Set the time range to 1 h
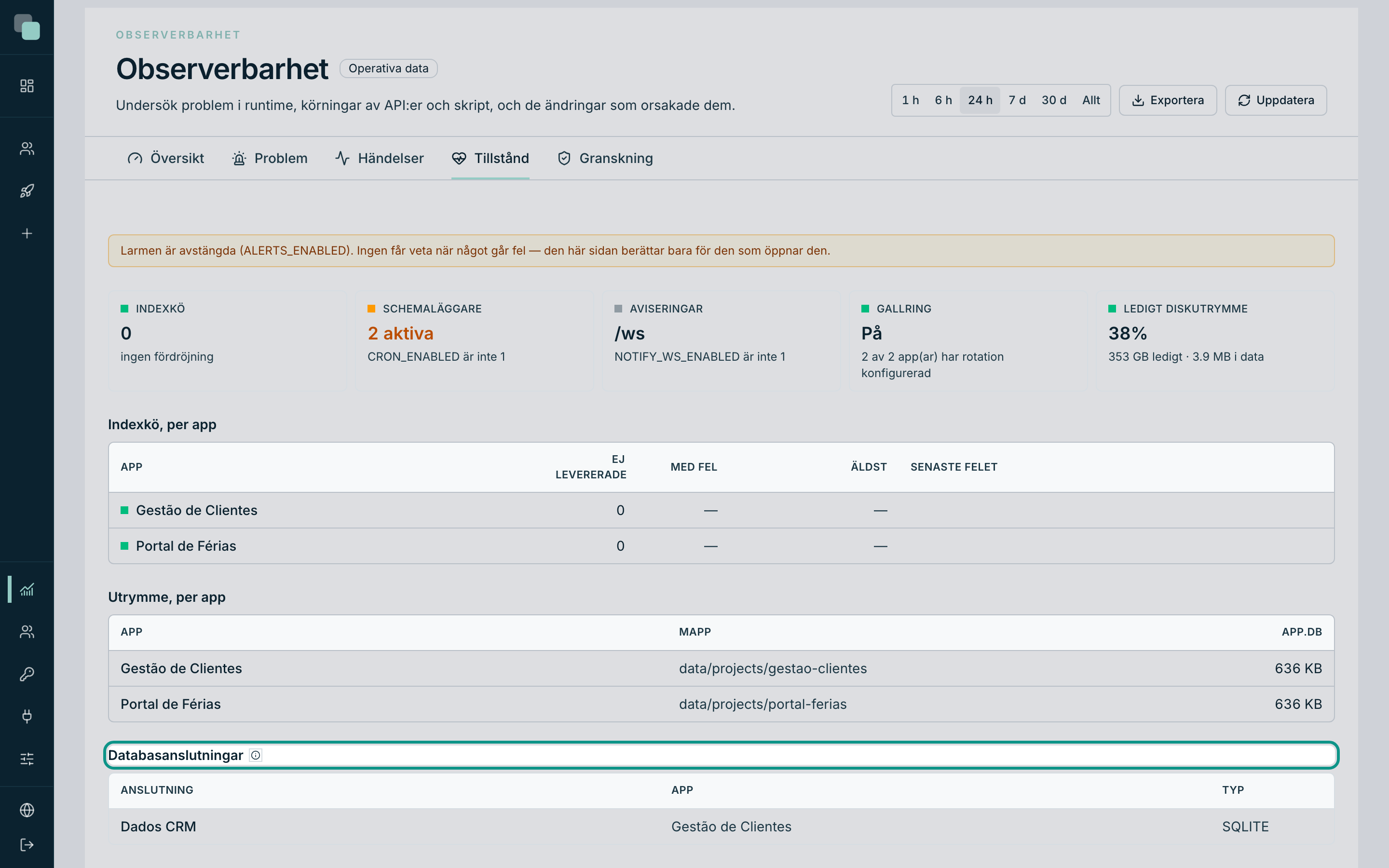 tap(910, 100)
